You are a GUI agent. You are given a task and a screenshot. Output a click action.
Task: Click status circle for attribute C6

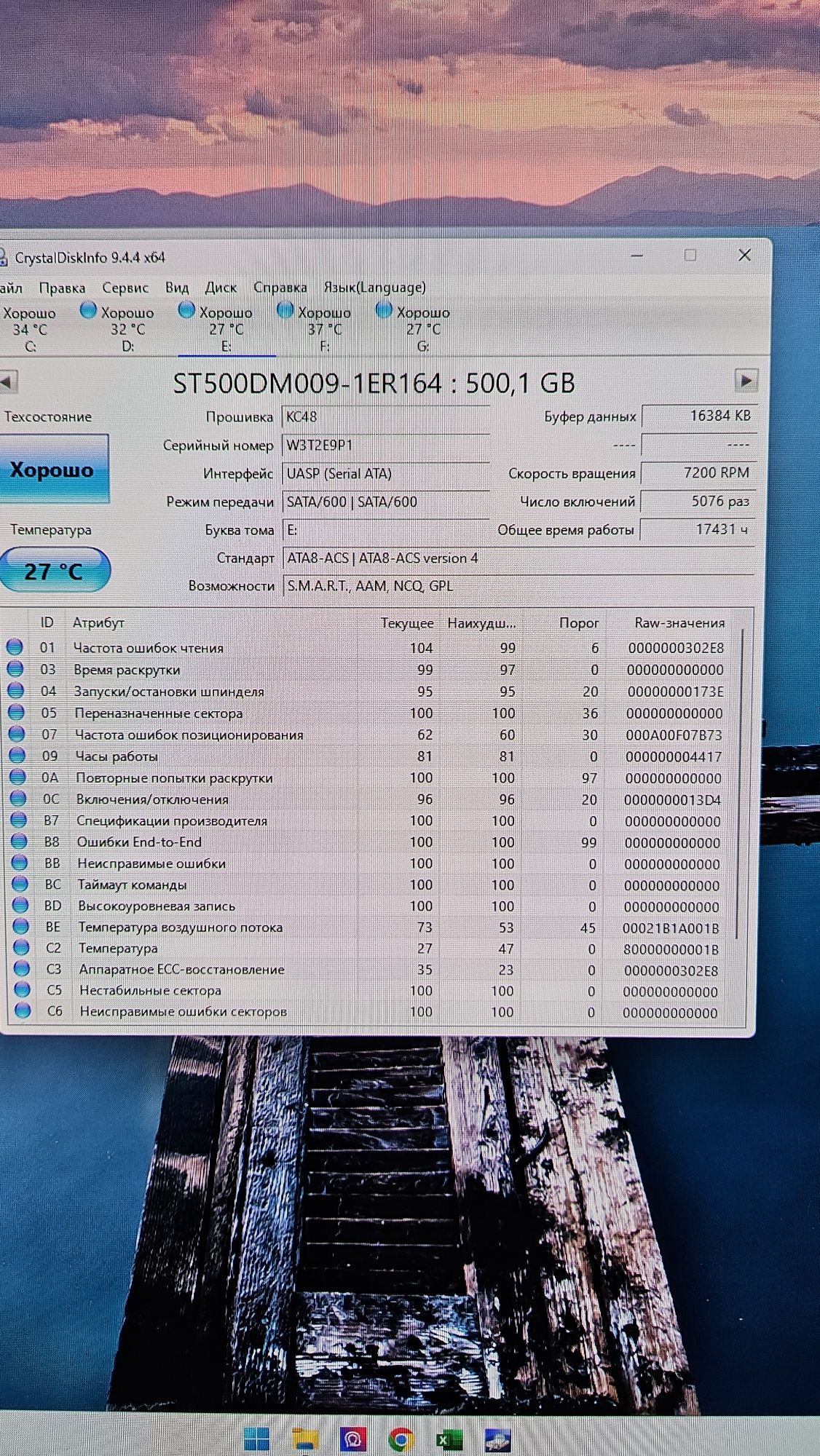coord(23,1010)
